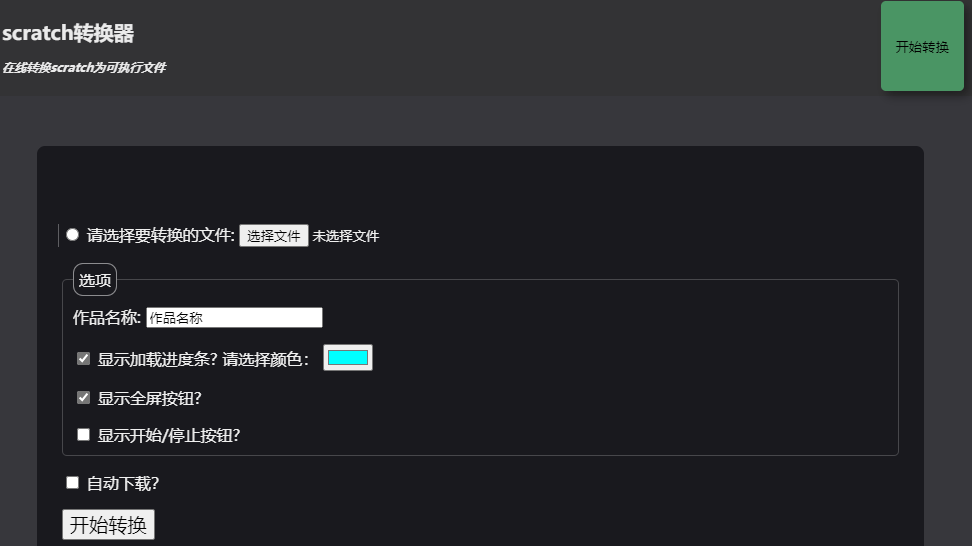Enable the 显示开始/停止按钮 checkbox

pyautogui.click(x=84, y=434)
